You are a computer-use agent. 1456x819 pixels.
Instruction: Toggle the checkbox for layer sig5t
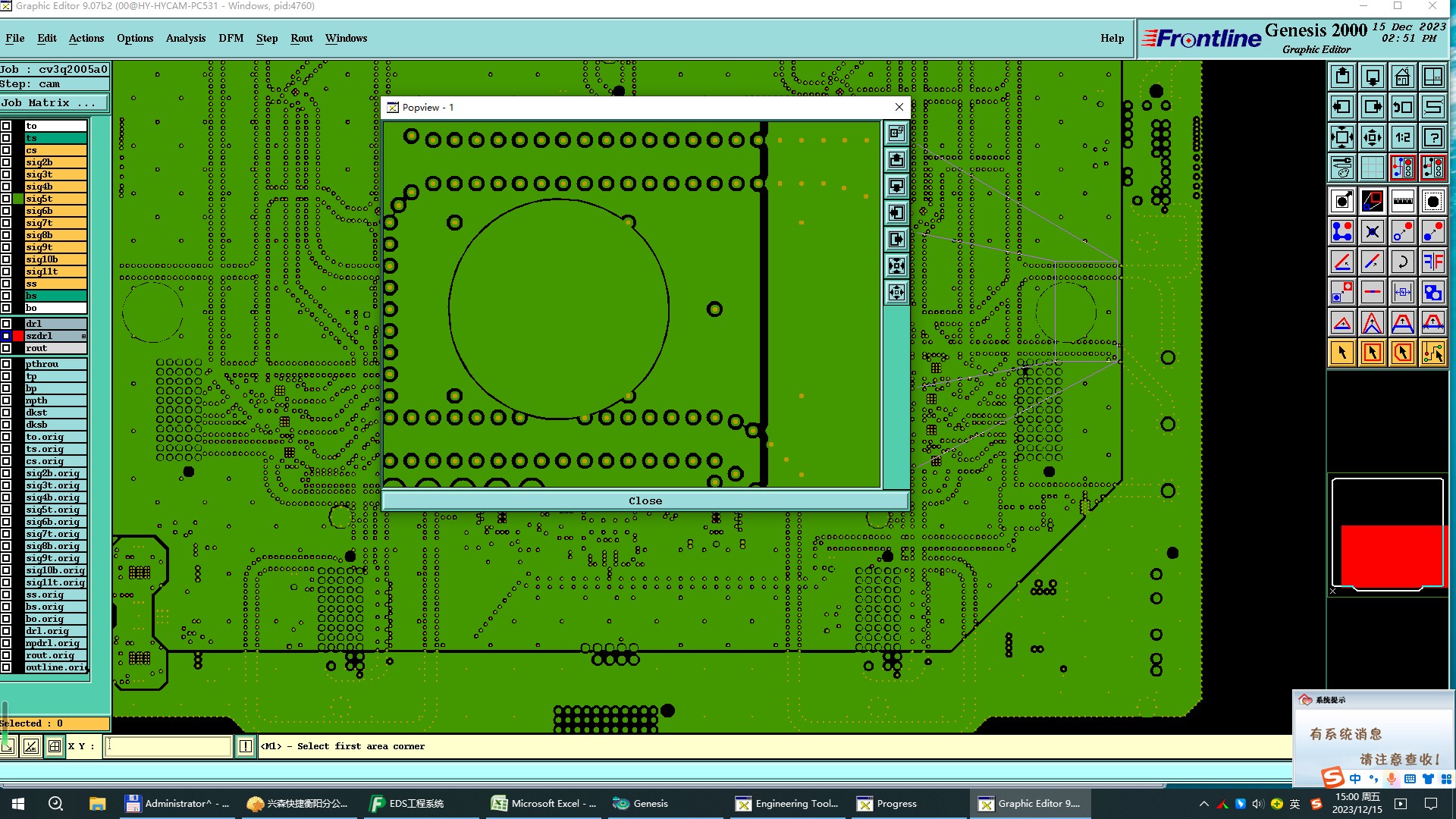pyautogui.click(x=6, y=199)
